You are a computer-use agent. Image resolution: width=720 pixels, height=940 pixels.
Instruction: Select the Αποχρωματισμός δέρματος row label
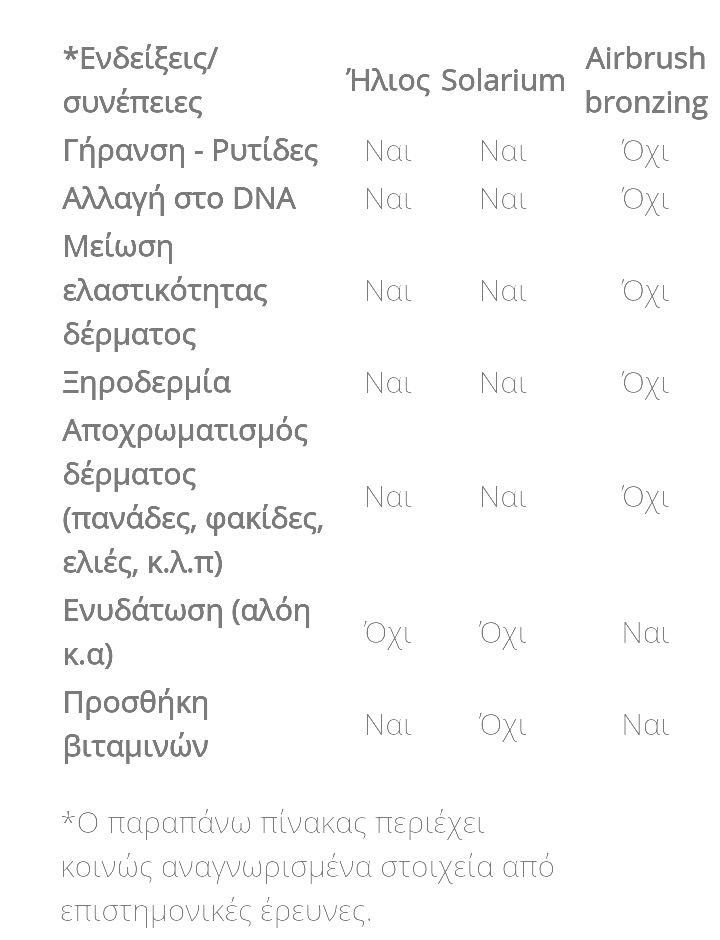tap(192, 497)
